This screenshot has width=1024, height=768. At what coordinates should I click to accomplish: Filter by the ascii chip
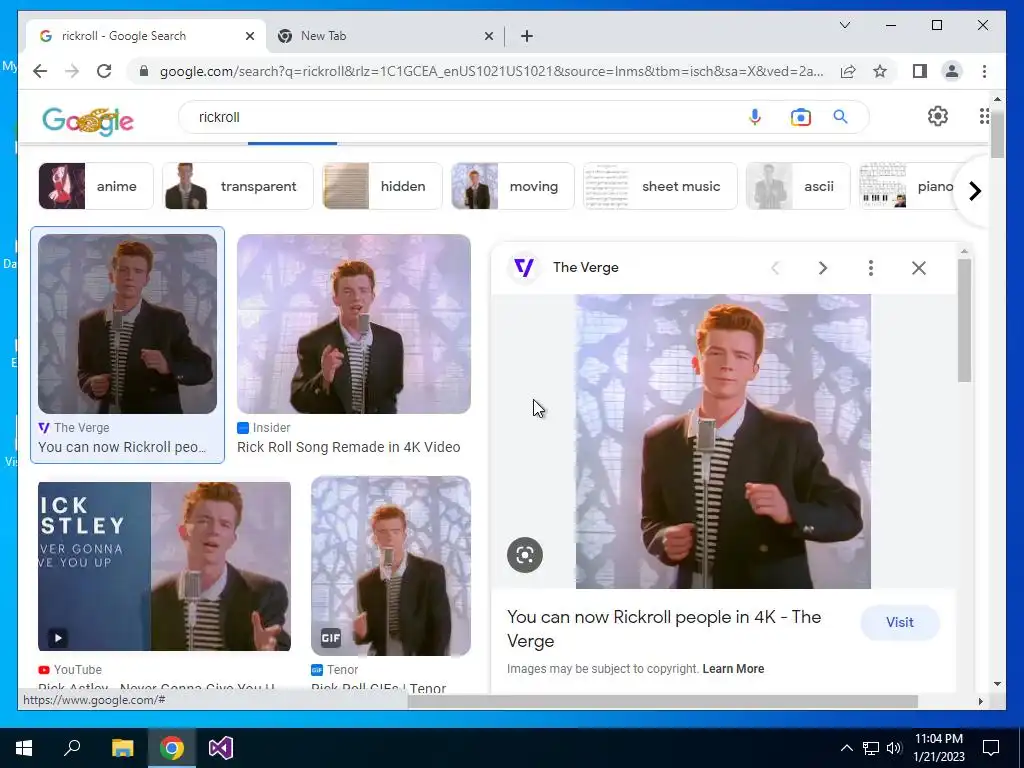point(798,186)
